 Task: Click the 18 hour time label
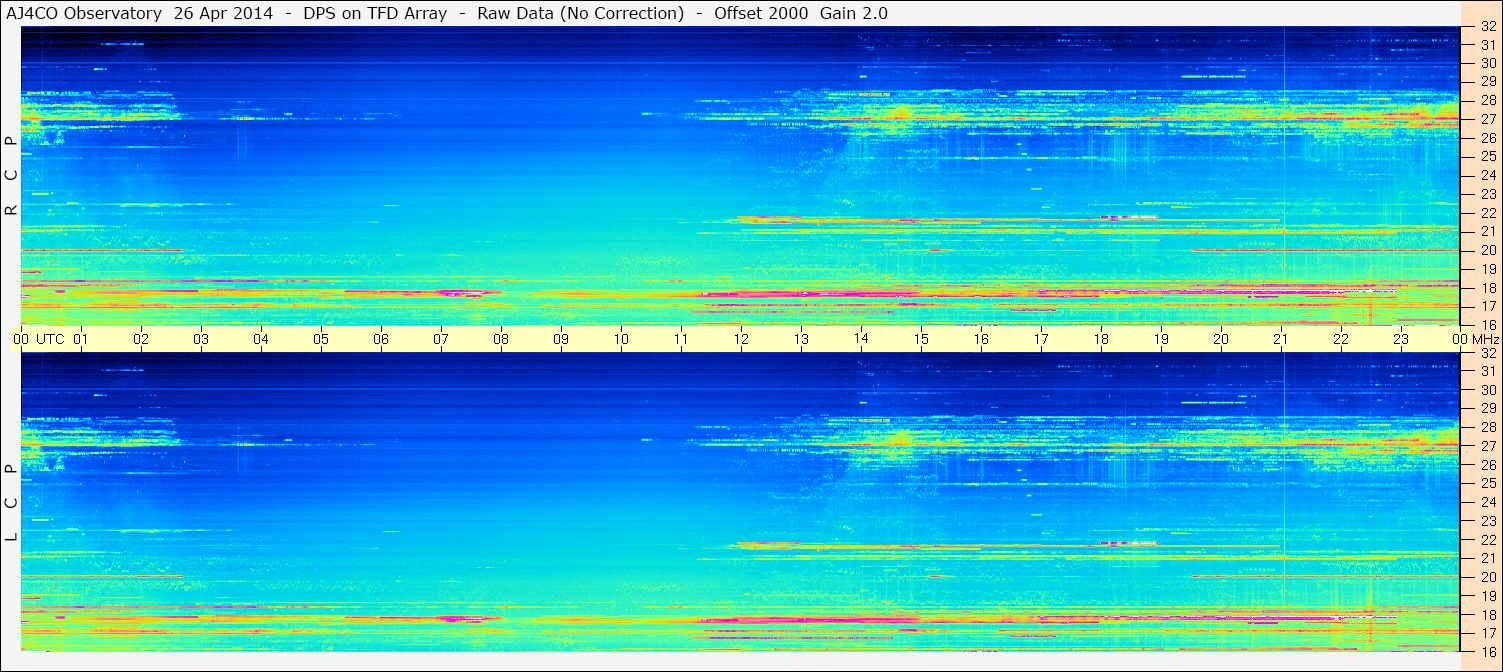pyautogui.click(x=1101, y=339)
